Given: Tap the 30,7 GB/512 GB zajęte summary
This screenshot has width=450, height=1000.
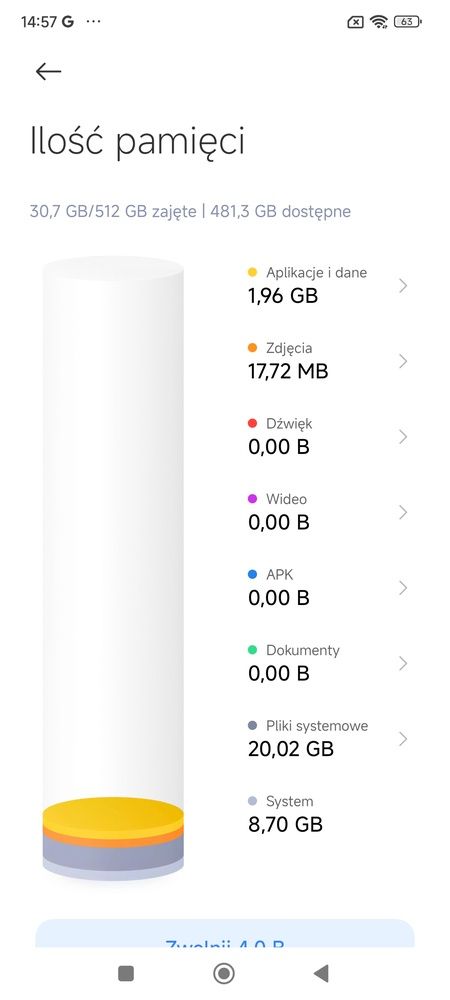Looking at the screenshot, I should (x=113, y=212).
